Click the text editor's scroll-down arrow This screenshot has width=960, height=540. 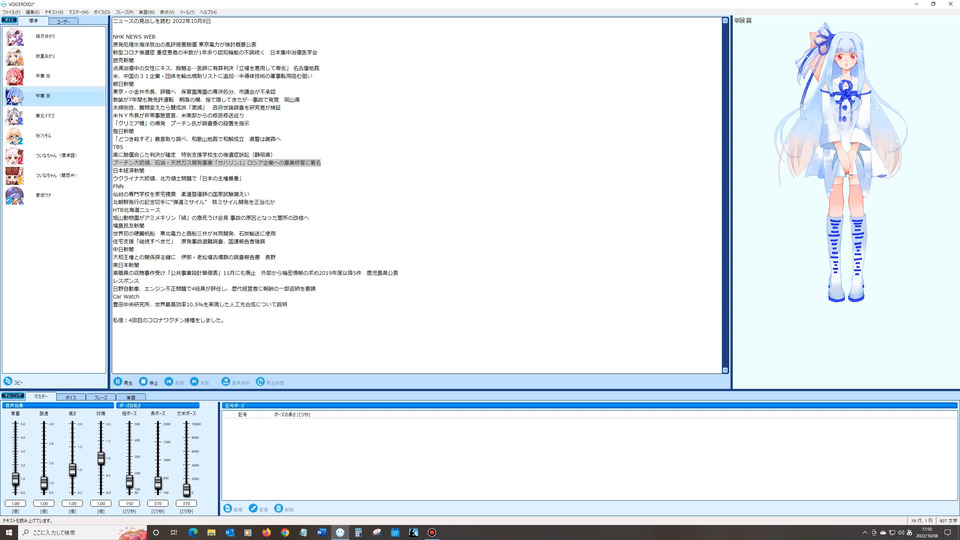(x=725, y=370)
